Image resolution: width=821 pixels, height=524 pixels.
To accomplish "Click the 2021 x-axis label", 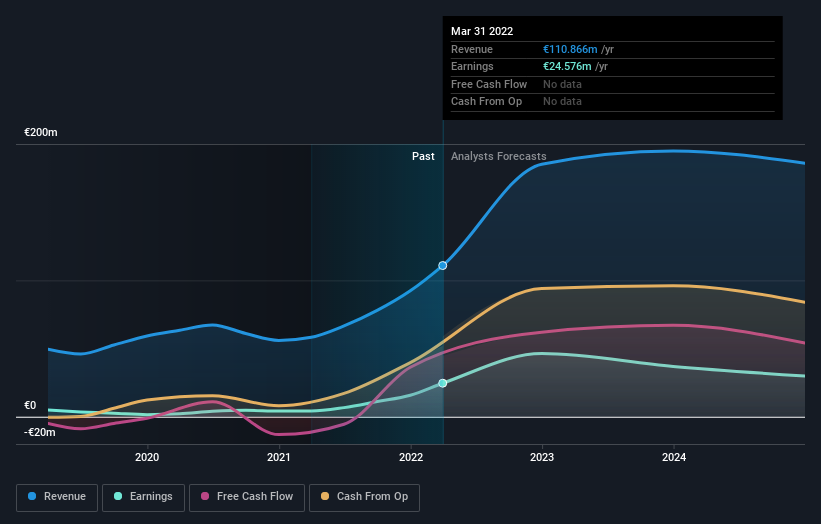I will pos(279,458).
